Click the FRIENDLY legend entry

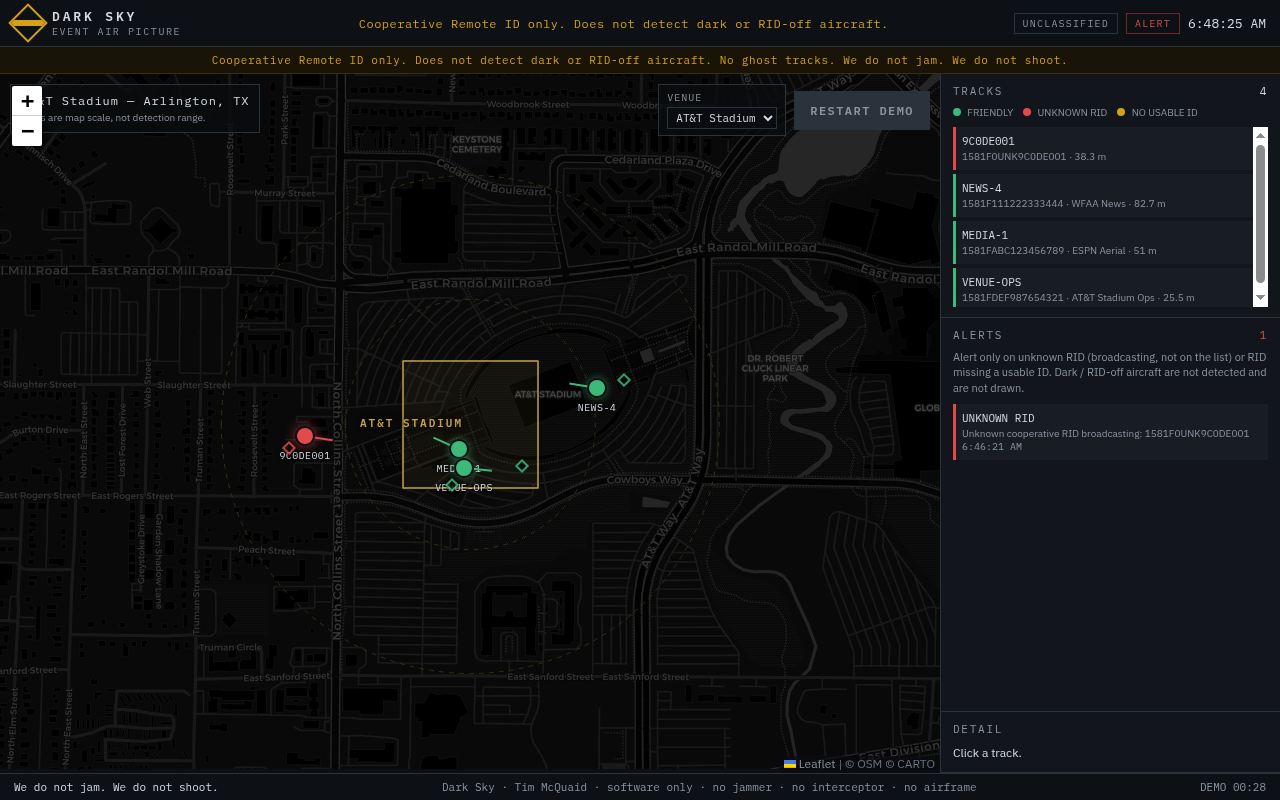click(983, 113)
